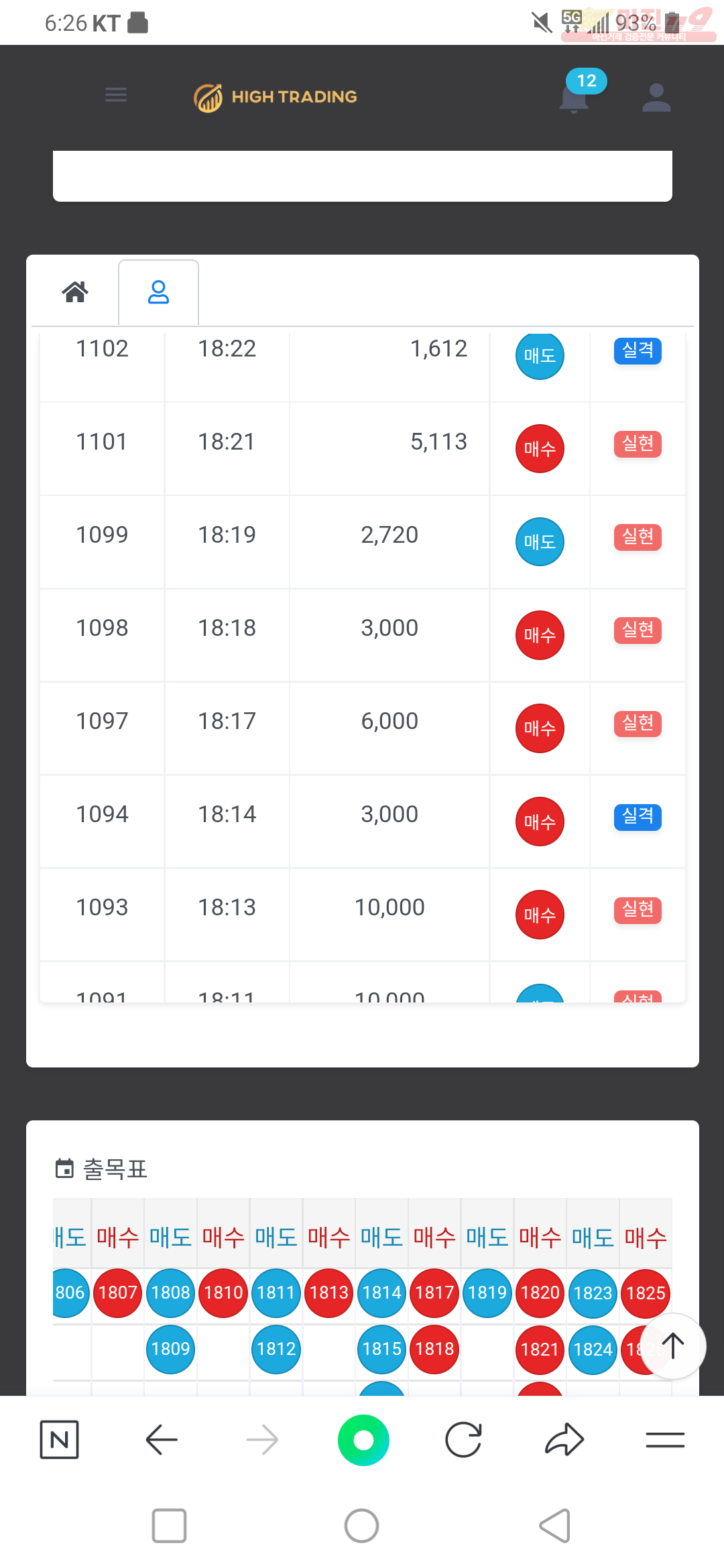
Task: Tap the scroll-to-top arrow button
Action: [672, 1346]
